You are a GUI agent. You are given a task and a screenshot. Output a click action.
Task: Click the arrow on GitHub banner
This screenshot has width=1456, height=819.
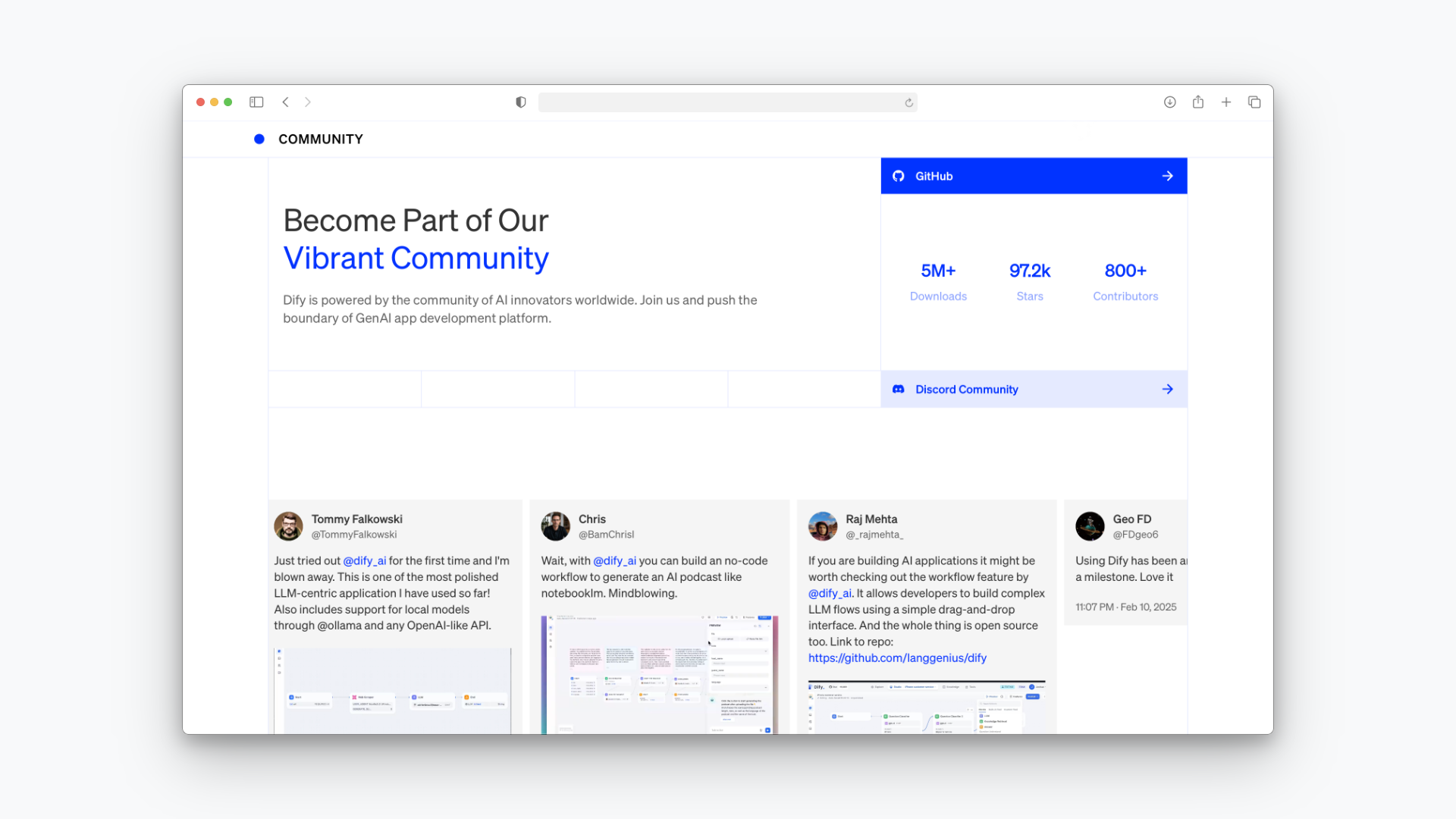click(x=1168, y=176)
